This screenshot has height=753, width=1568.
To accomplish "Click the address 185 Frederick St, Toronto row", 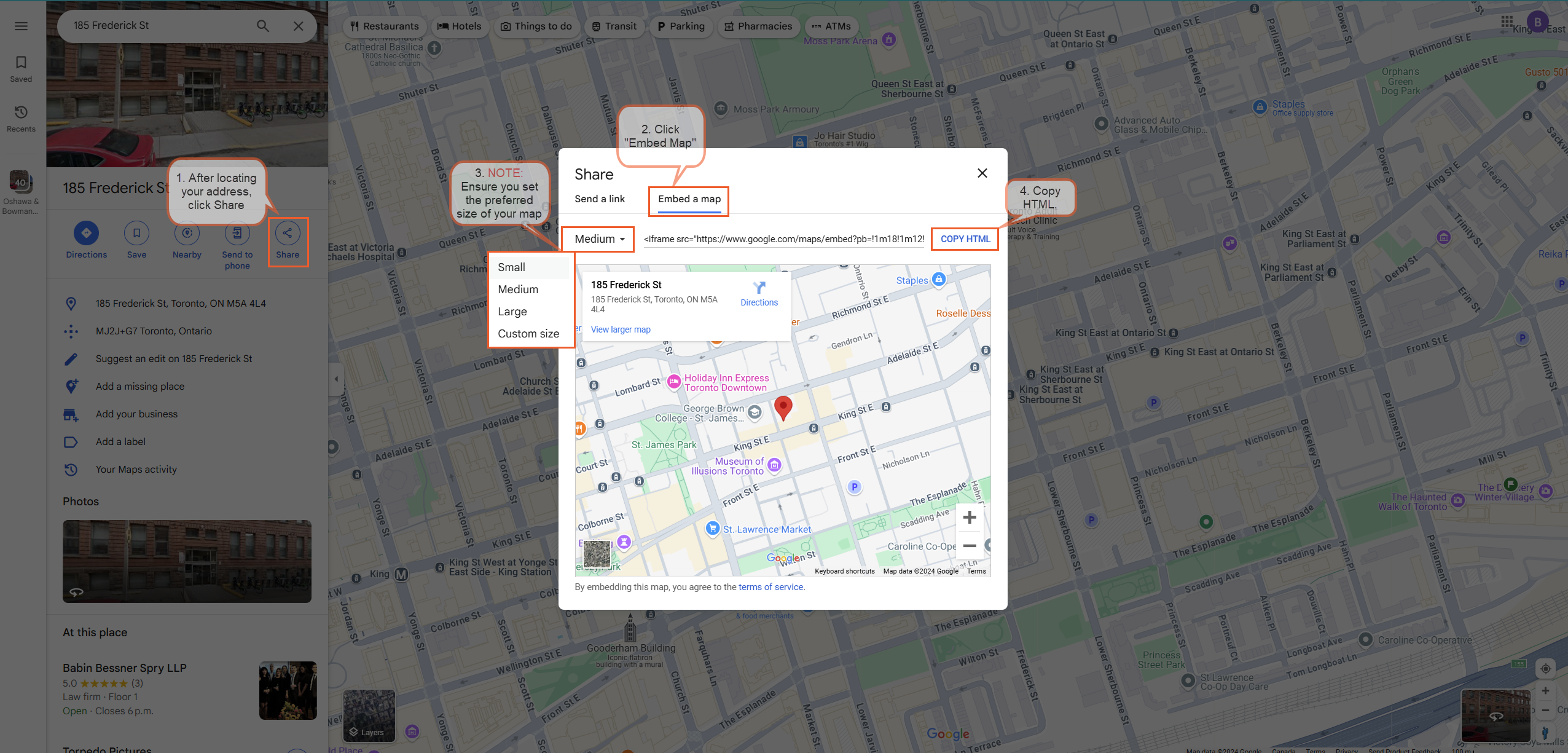I will click(187, 304).
